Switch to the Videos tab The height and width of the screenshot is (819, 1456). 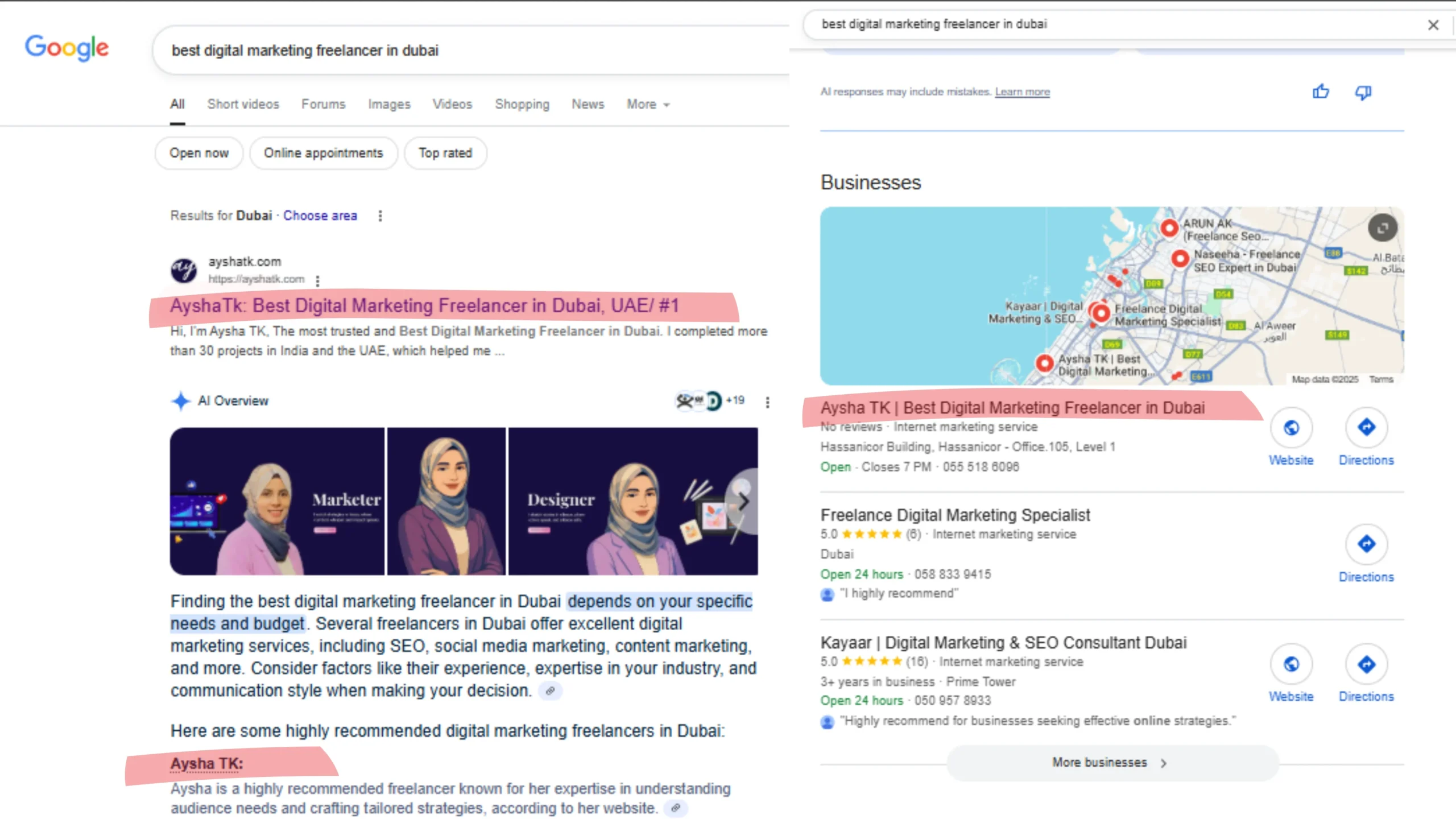click(452, 104)
